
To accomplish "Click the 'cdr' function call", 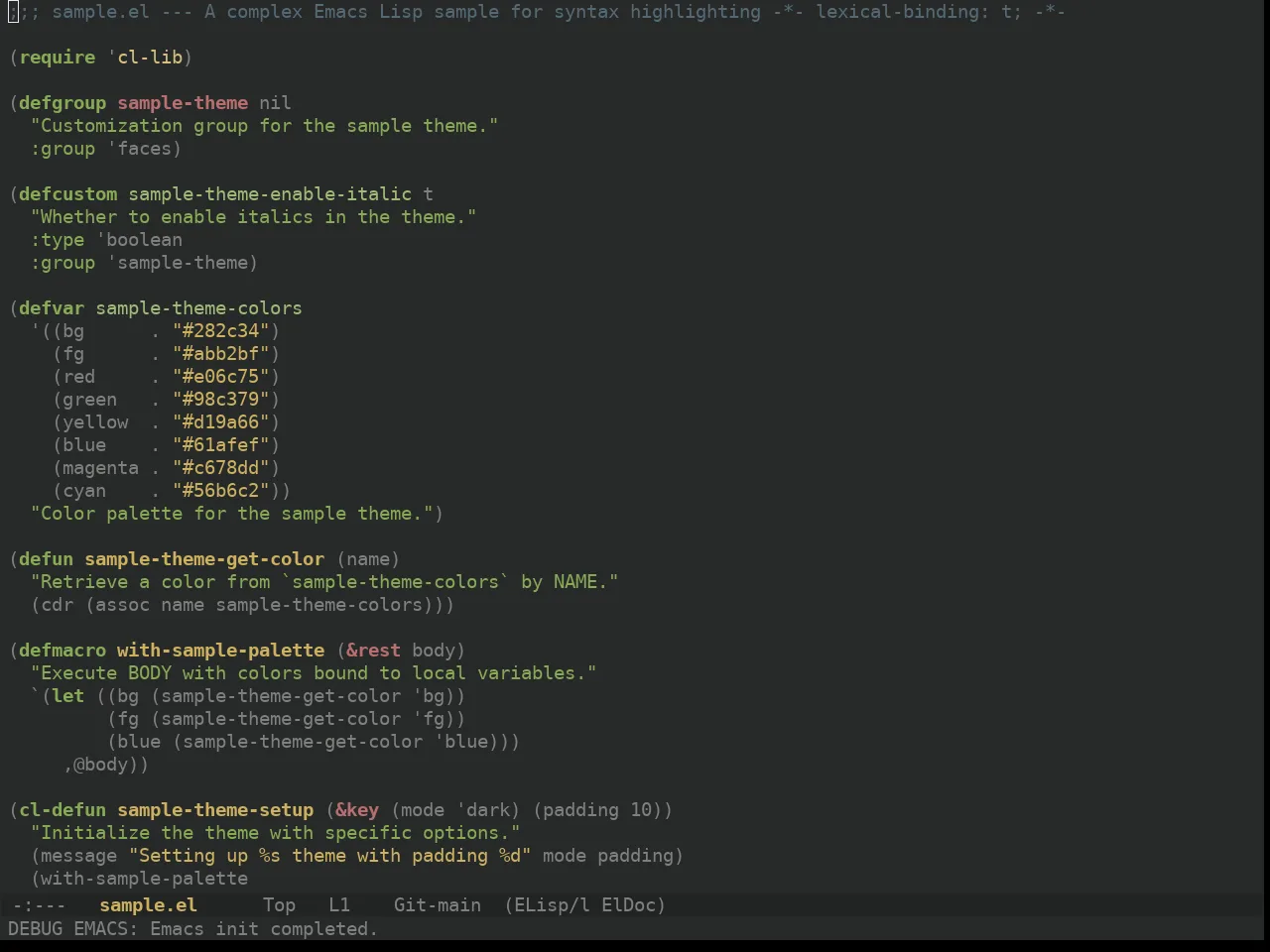I will [58, 604].
